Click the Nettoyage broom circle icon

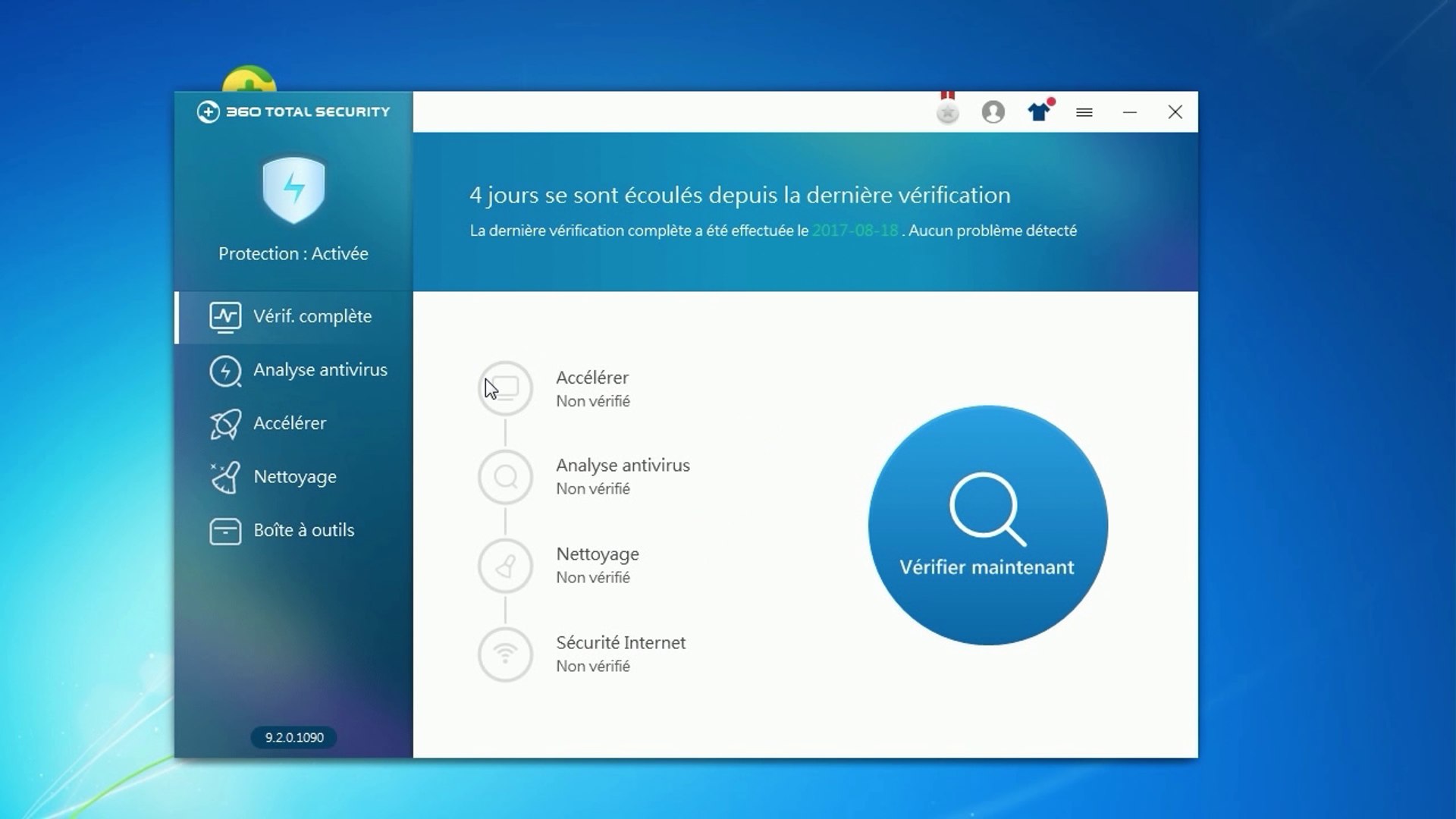click(505, 566)
